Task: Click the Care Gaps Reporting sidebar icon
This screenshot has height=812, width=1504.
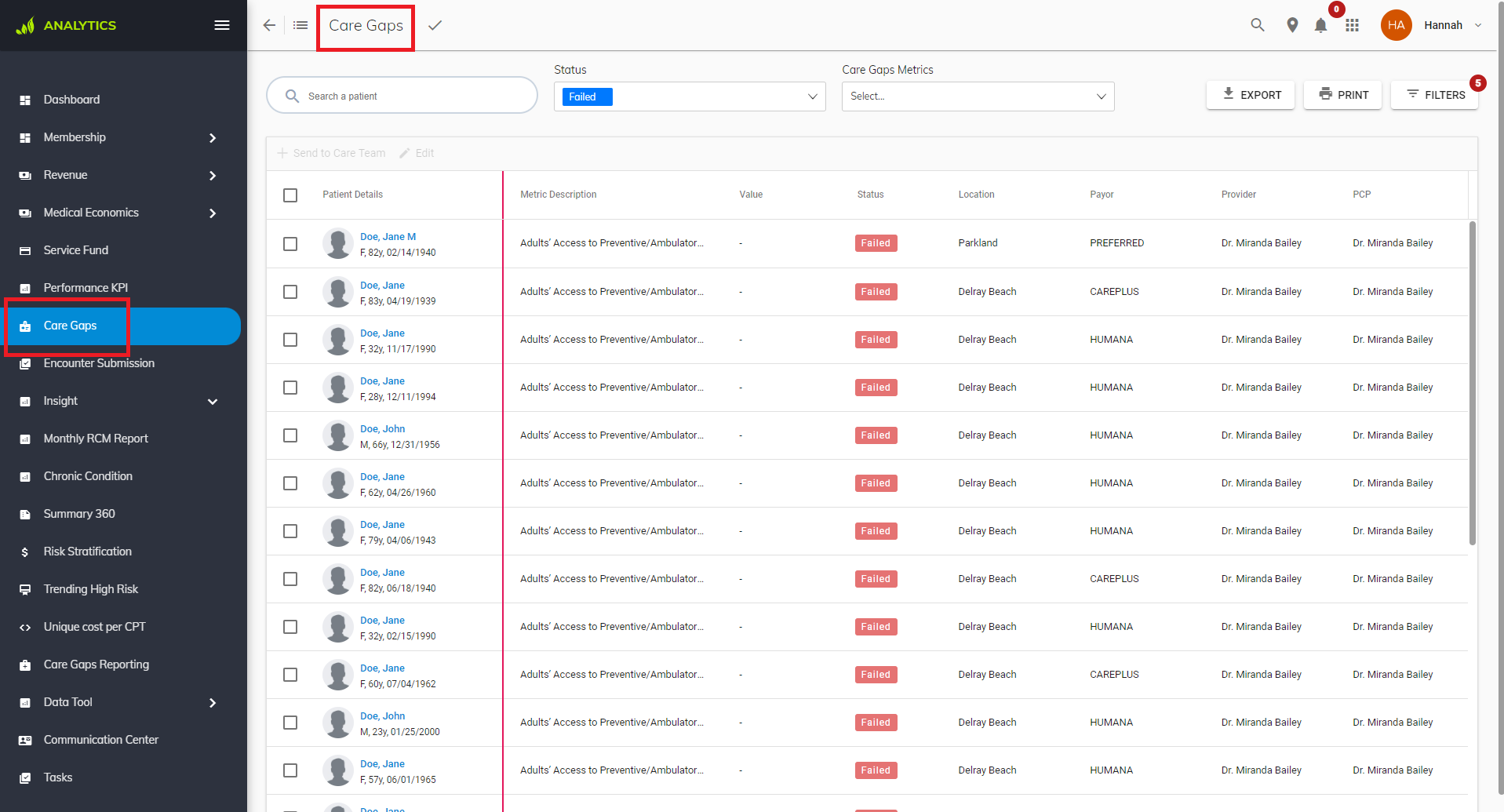Action: 25,665
